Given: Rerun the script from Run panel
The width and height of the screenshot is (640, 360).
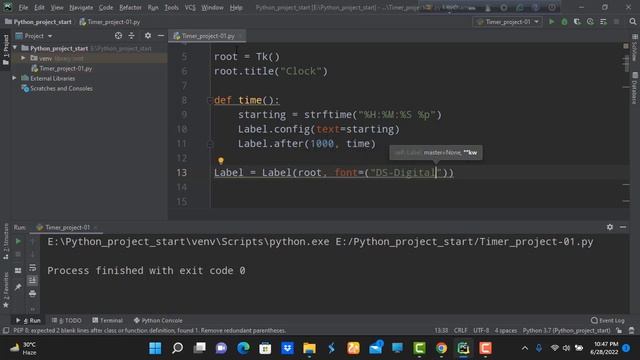Looking at the screenshot, I should 18,241.
